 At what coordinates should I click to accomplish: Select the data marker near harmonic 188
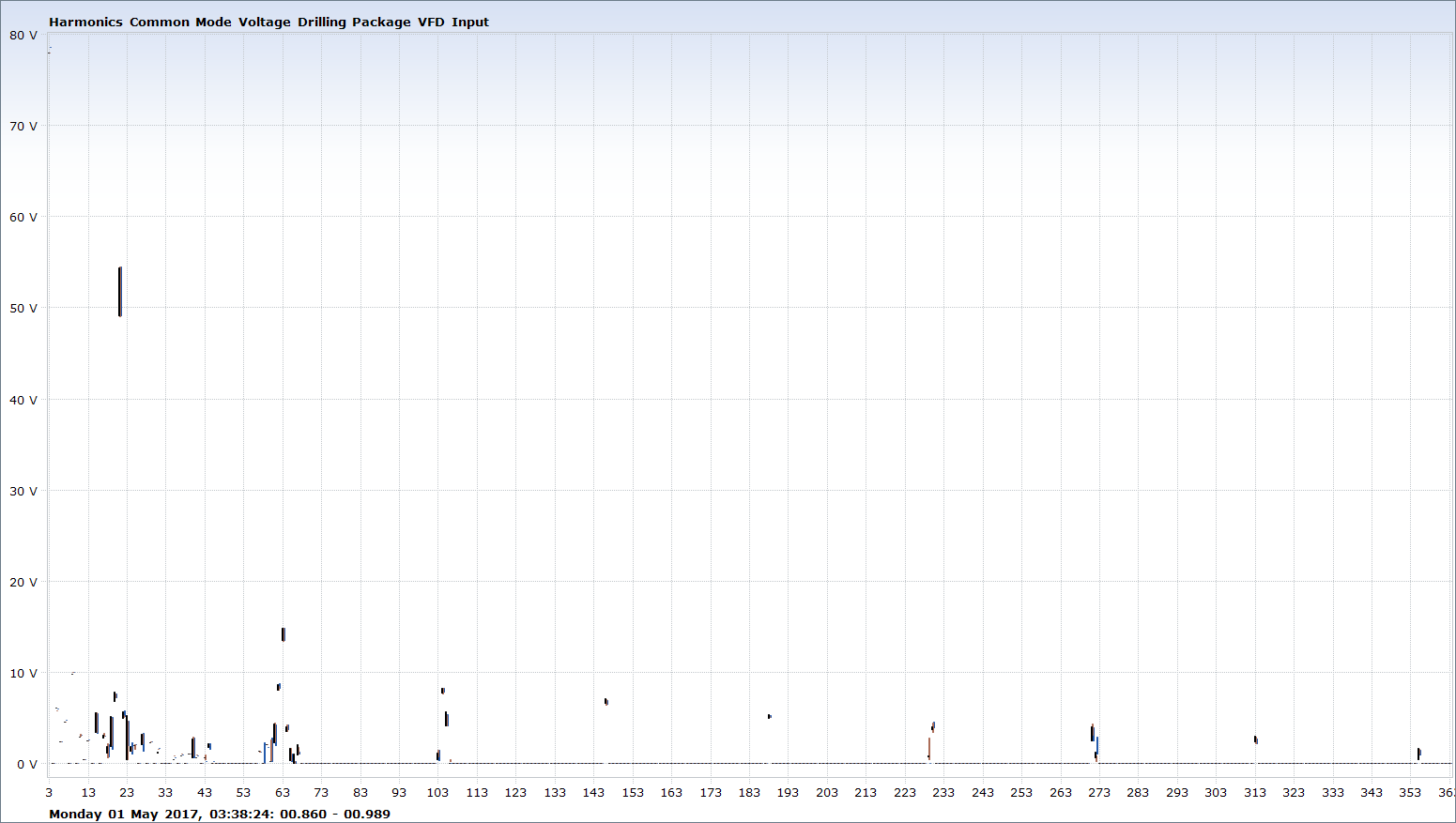(769, 716)
